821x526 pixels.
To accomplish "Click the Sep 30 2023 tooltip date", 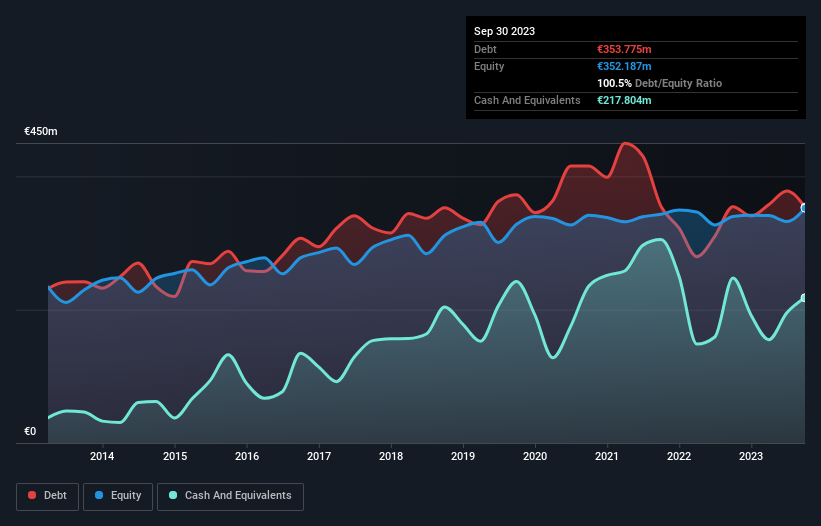I will tap(504, 31).
